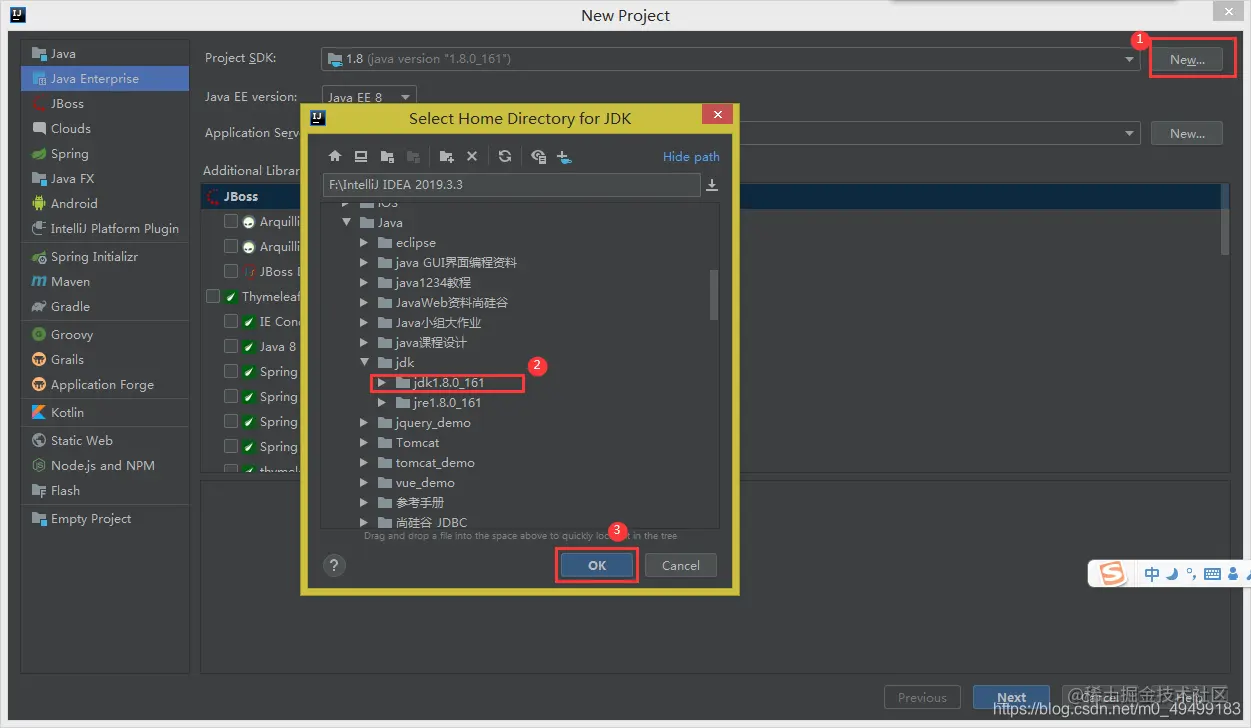Open Java EE version dropdown
The width and height of the screenshot is (1251, 728).
(369, 97)
